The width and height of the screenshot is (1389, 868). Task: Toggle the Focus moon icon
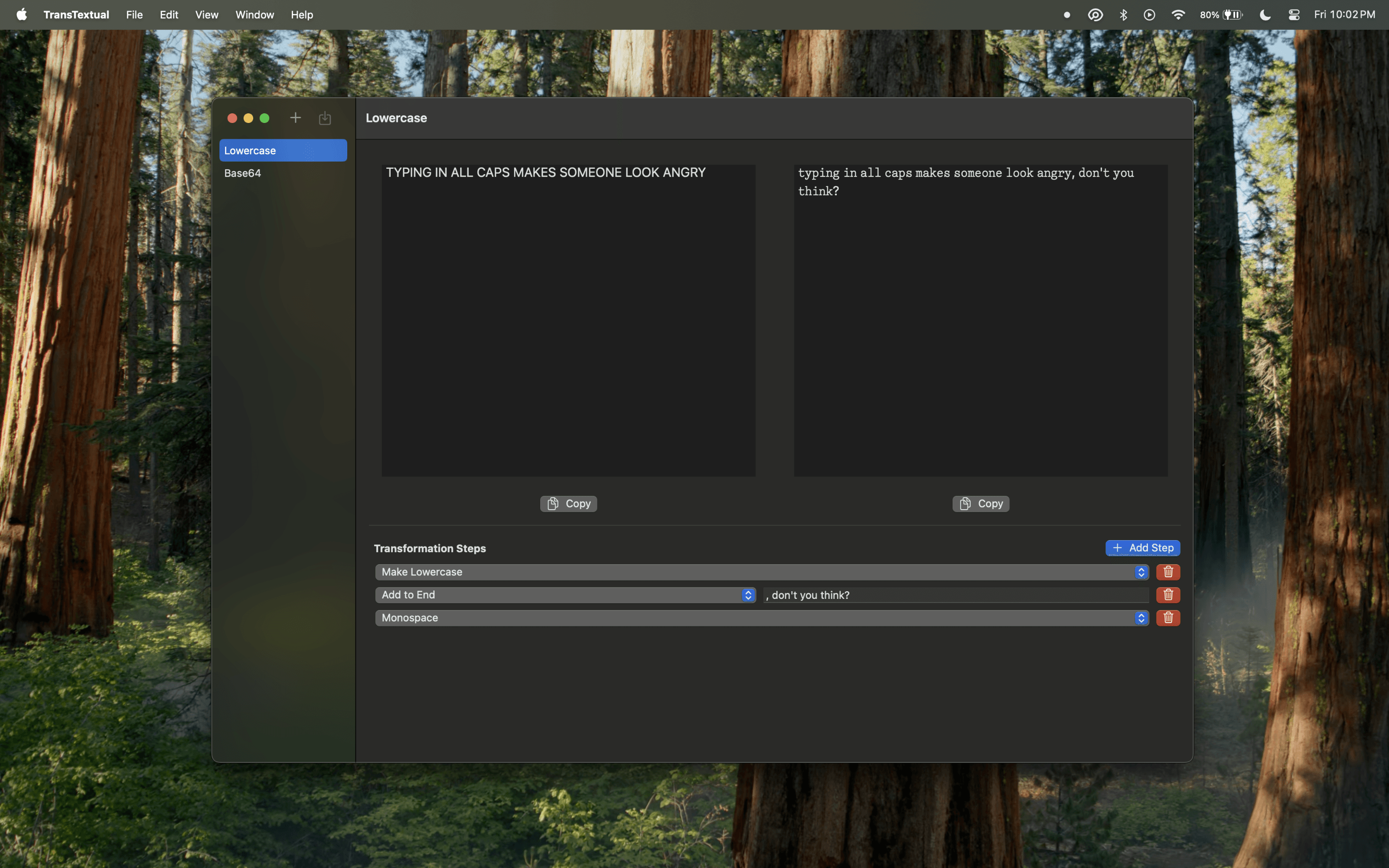1265,15
